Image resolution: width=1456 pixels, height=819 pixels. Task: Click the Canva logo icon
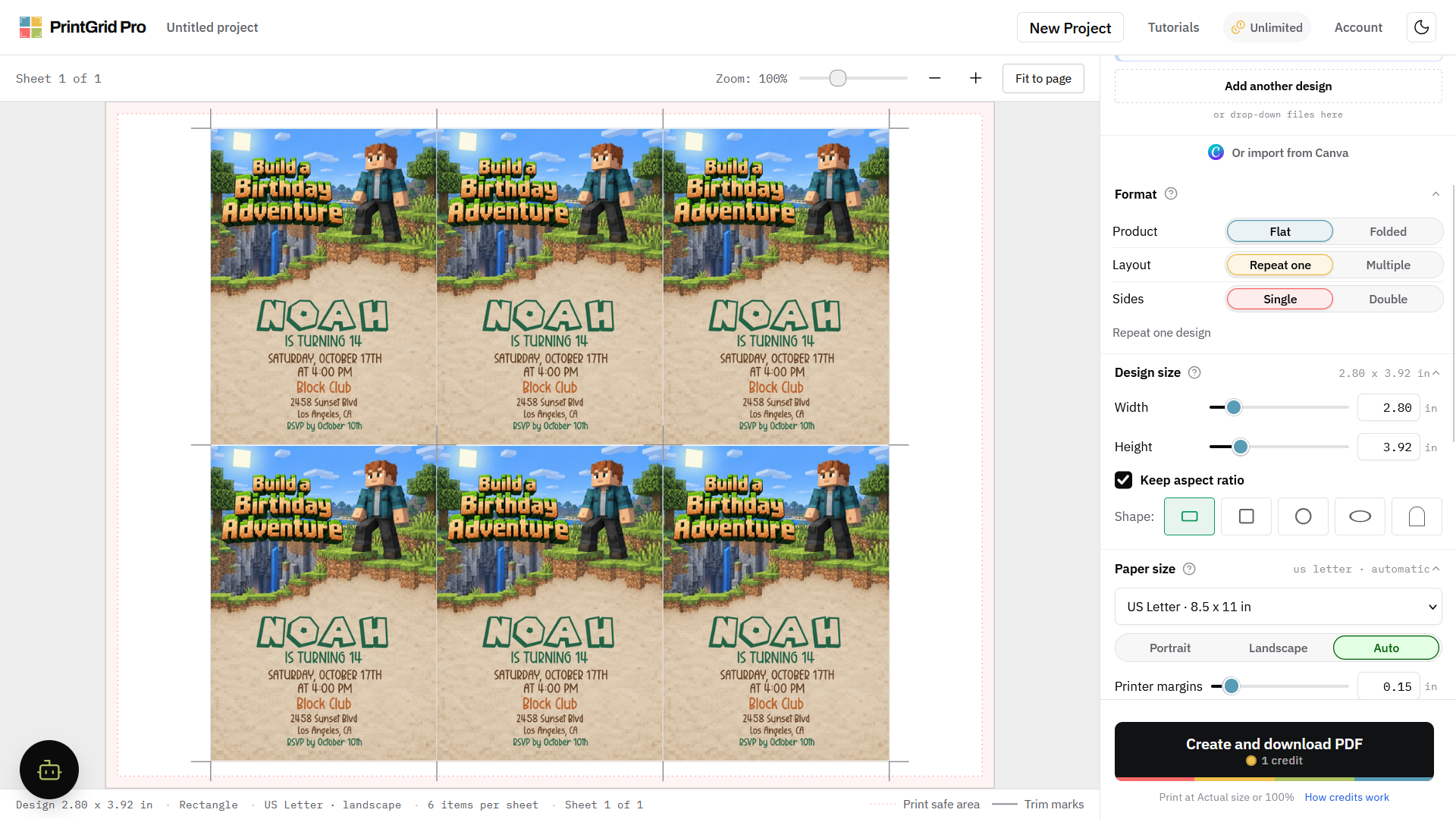coord(1216,152)
